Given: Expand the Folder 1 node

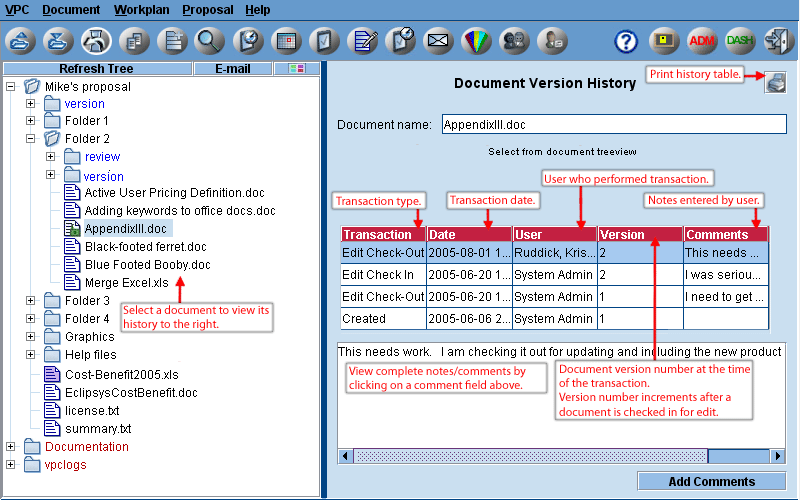Looking at the screenshot, I should pyautogui.click(x=31, y=121).
